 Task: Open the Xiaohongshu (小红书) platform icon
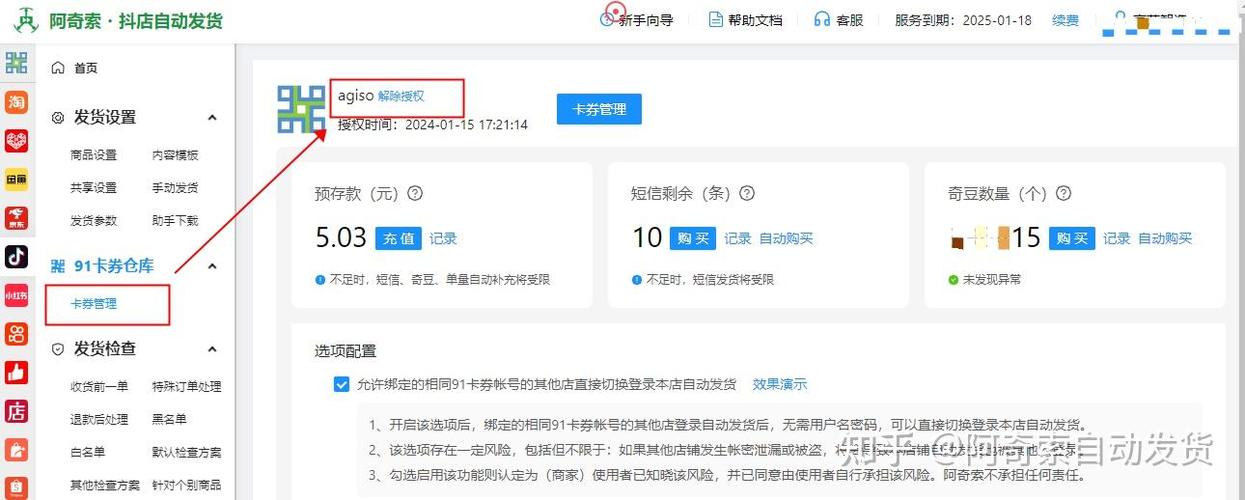pyautogui.click(x=16, y=295)
